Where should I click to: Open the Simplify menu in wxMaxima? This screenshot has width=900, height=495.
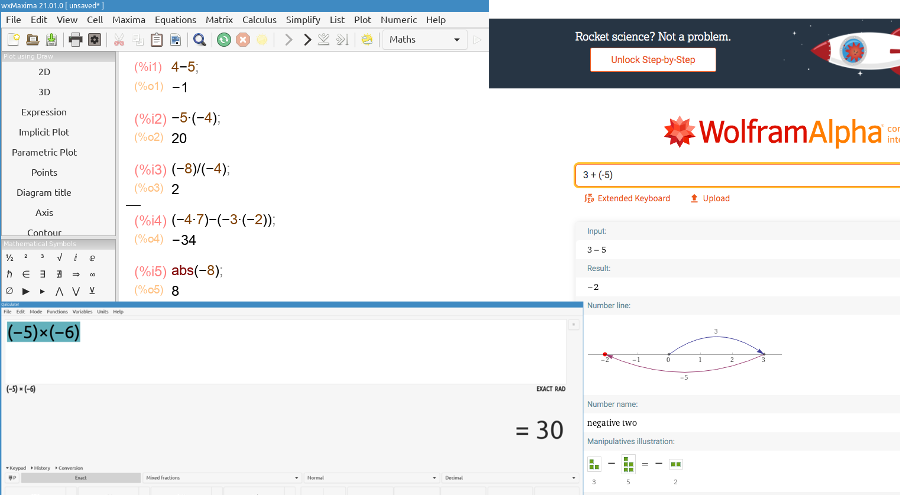click(303, 20)
